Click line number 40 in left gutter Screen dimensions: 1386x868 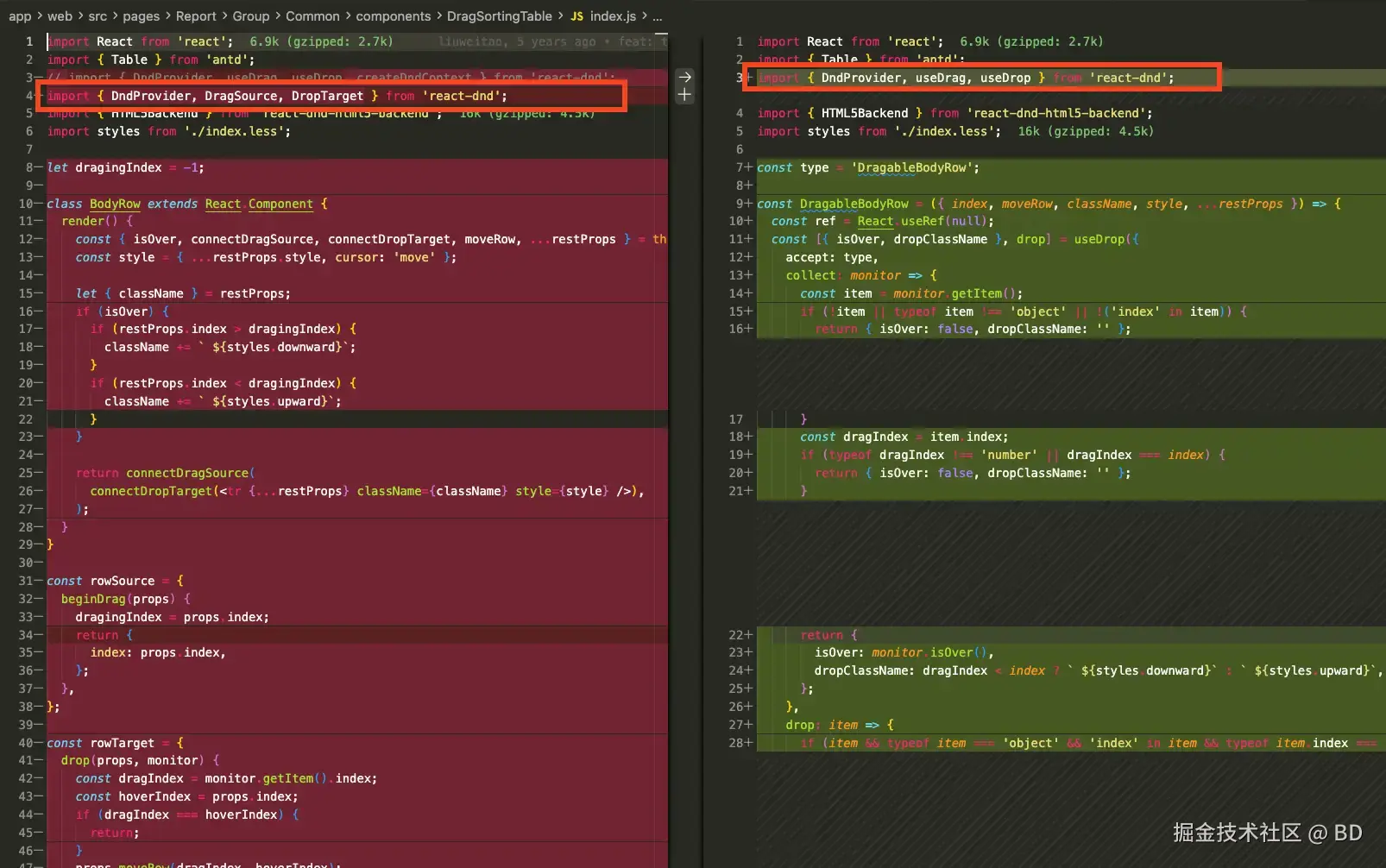coord(26,743)
